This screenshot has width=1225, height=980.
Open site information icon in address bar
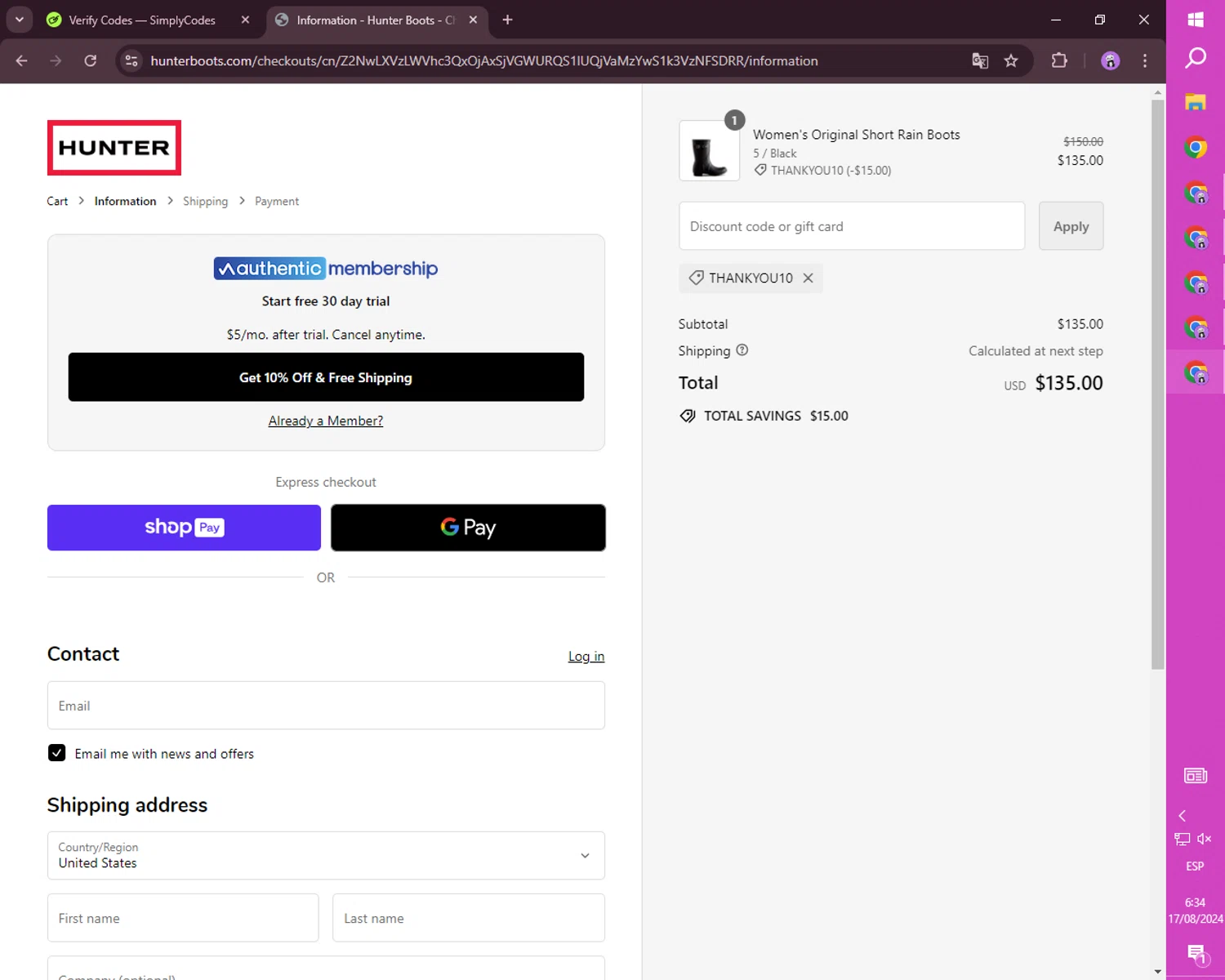click(x=131, y=60)
